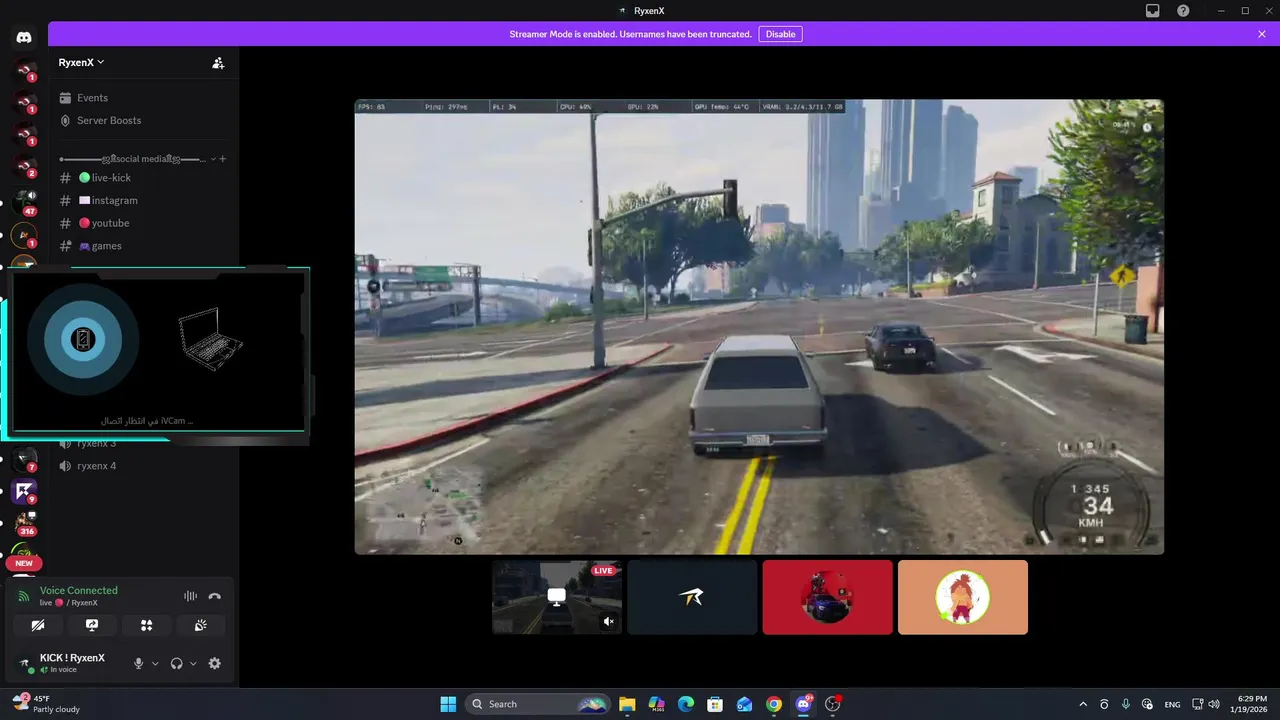Select the red car avatar participant tile
This screenshot has height=720, width=1280.
pyautogui.click(x=827, y=597)
